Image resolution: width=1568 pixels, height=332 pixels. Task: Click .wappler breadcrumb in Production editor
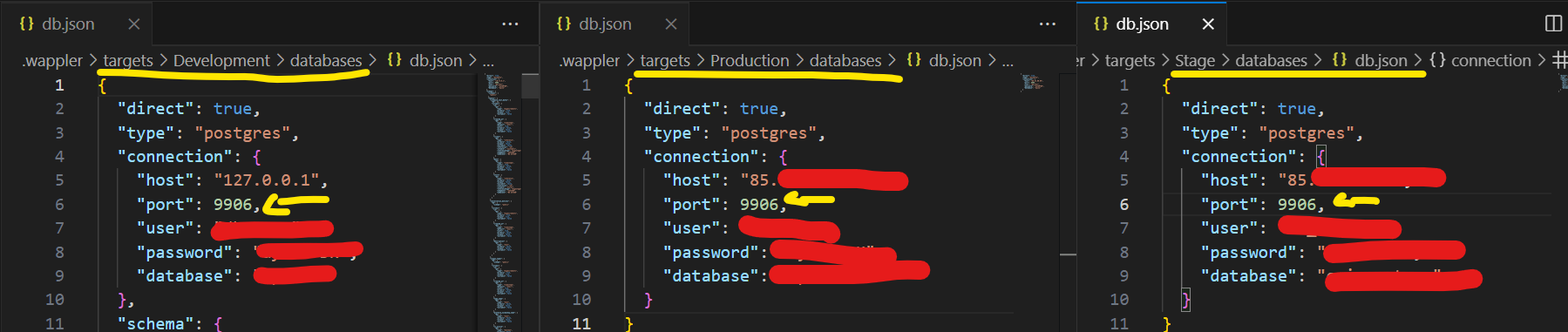589,60
